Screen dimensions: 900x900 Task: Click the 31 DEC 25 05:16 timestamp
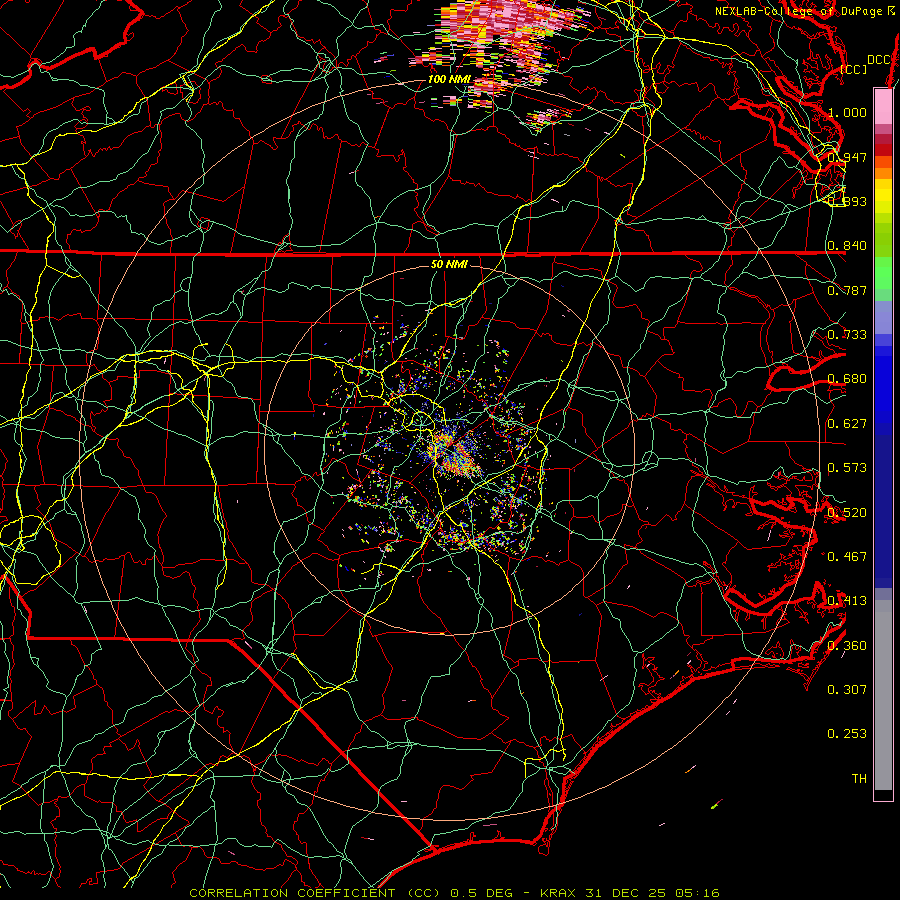653,893
